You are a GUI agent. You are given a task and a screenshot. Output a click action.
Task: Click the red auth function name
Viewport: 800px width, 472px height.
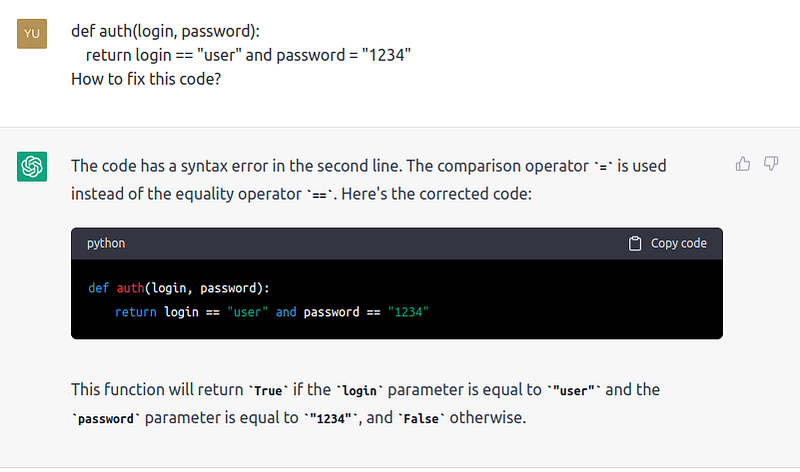click(x=131, y=288)
